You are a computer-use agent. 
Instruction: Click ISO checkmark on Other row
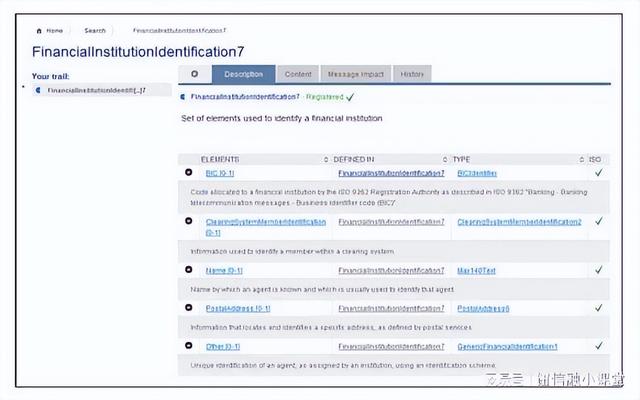(598, 346)
